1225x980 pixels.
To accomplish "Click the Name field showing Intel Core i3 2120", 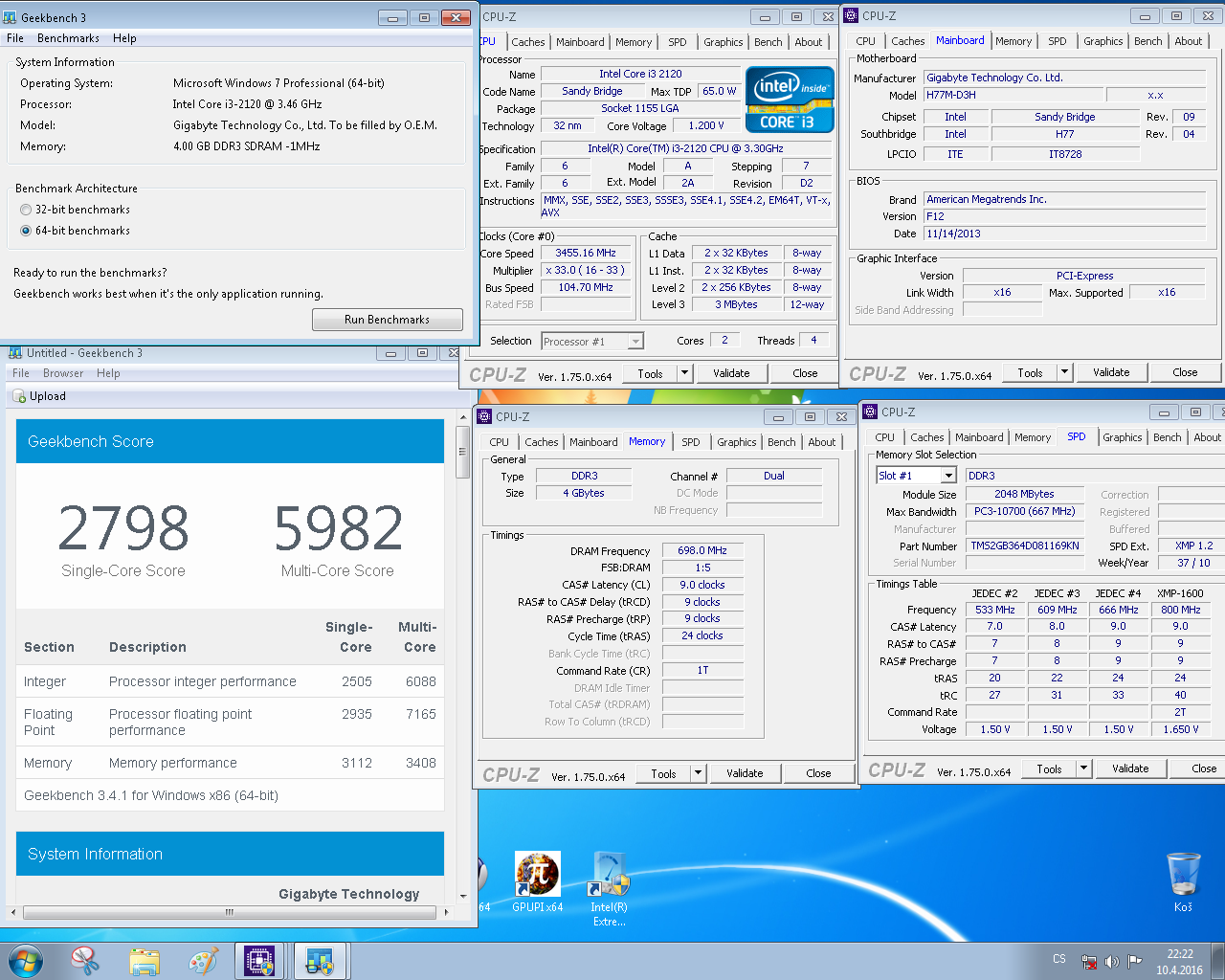I will tap(640, 74).
